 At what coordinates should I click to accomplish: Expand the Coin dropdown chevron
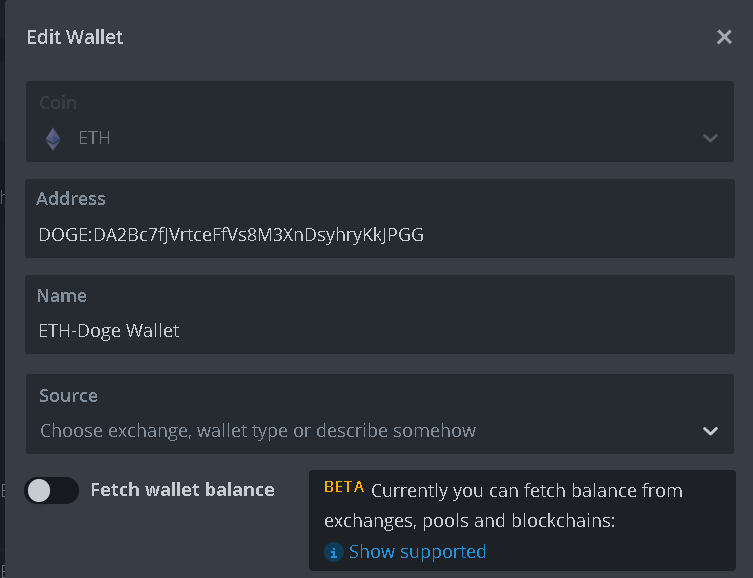pyautogui.click(x=710, y=138)
